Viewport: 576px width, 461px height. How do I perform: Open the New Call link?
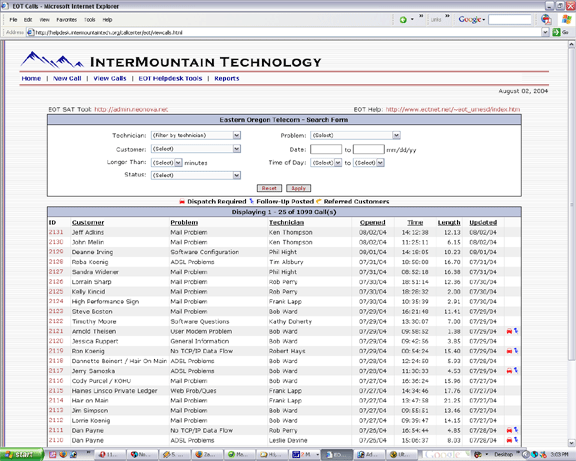pos(67,78)
